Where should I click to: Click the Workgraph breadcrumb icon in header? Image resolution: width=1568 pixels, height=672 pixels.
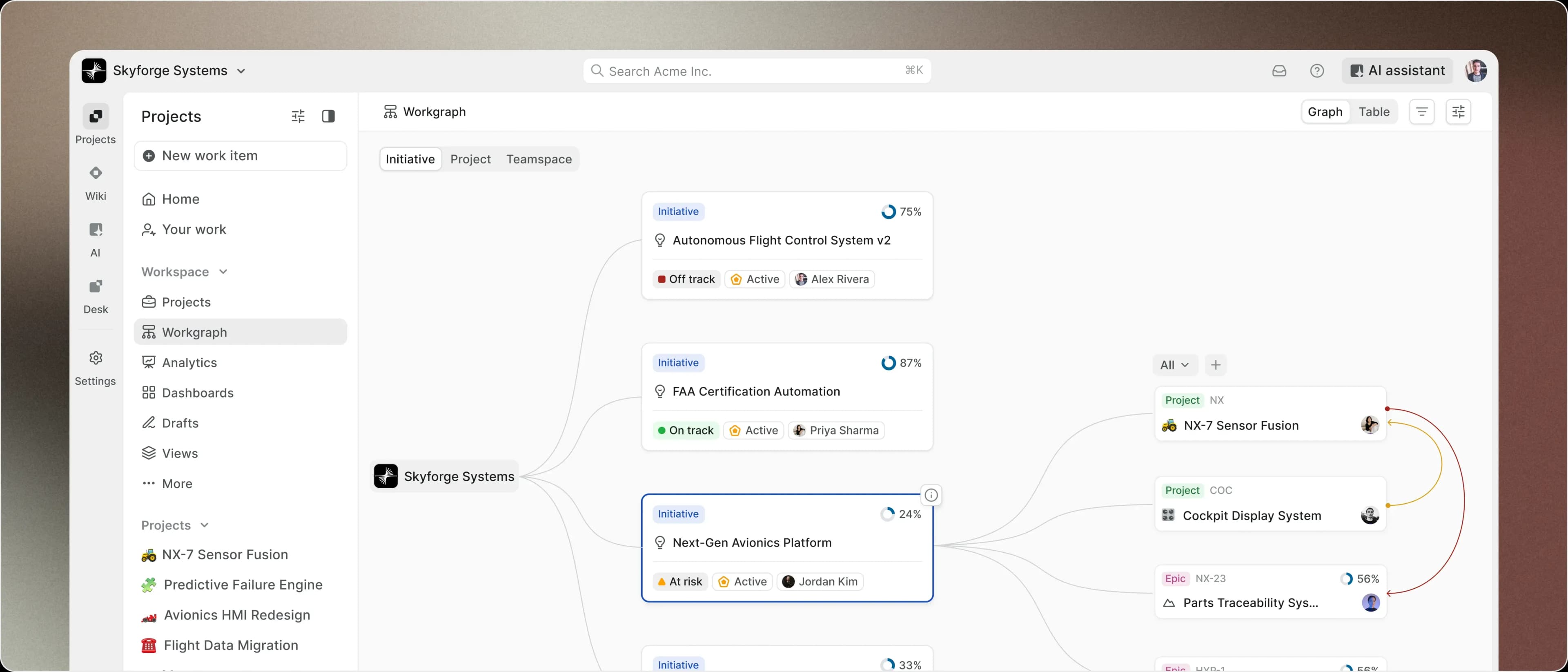coord(390,112)
